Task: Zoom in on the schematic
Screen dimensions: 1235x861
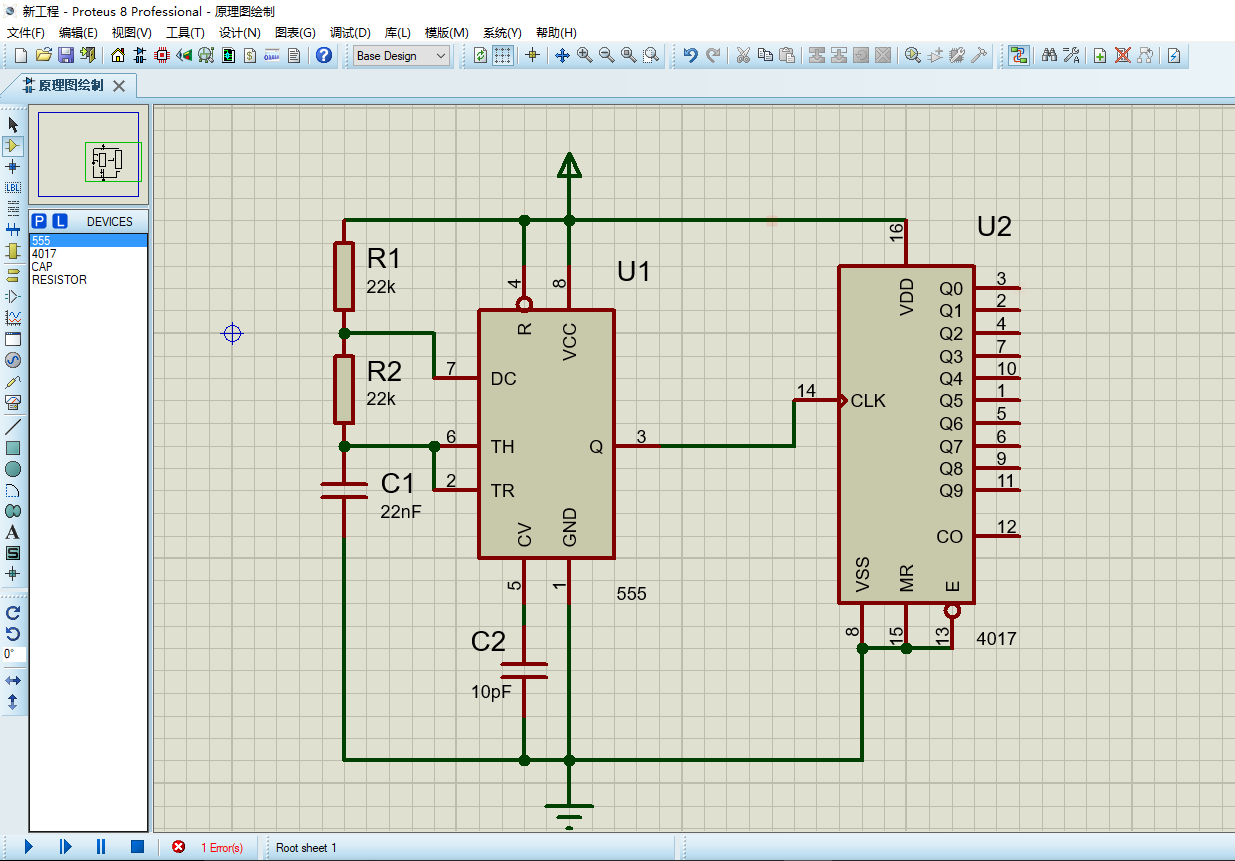Action: point(584,56)
